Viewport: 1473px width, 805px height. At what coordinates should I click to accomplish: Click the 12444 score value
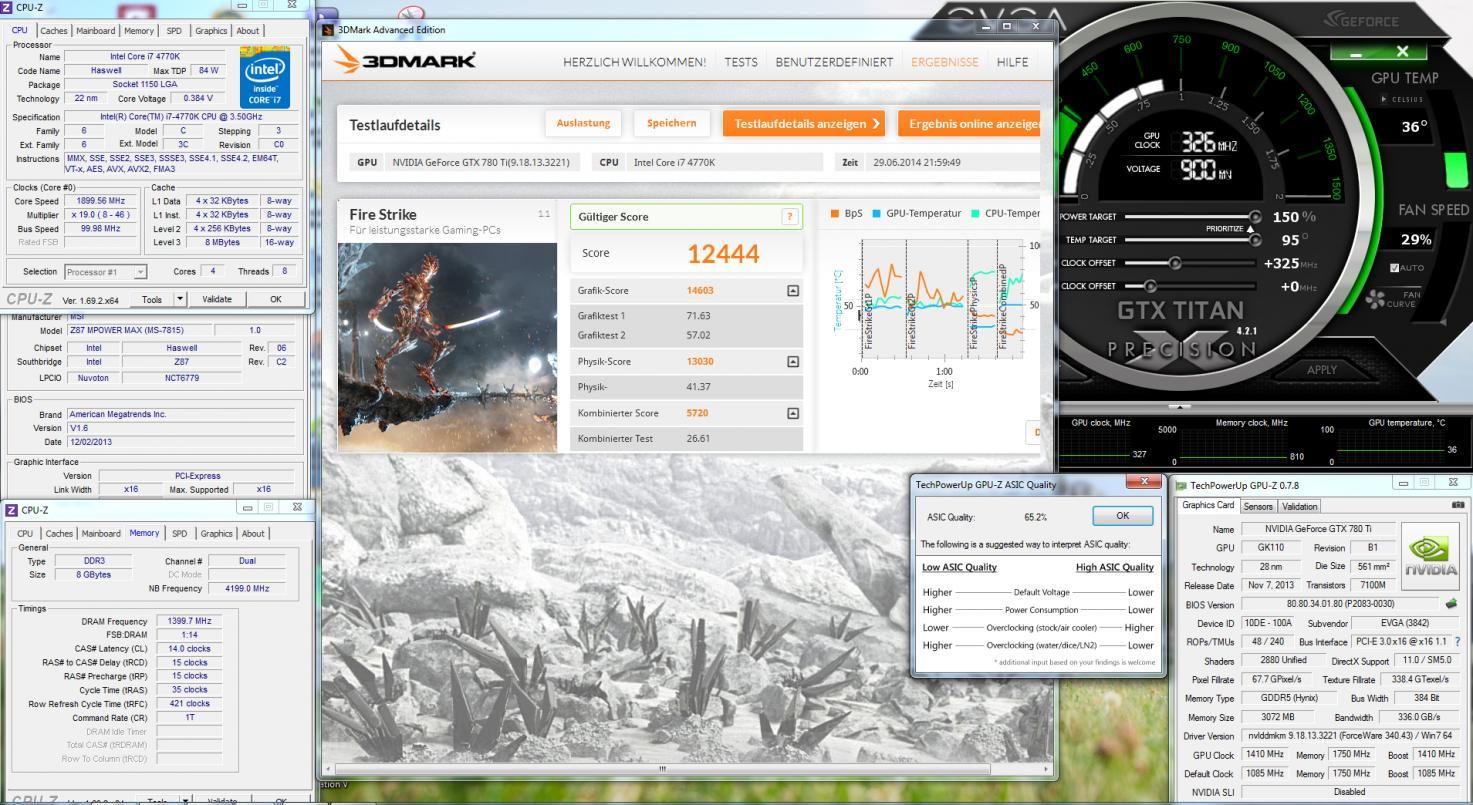[x=724, y=254]
